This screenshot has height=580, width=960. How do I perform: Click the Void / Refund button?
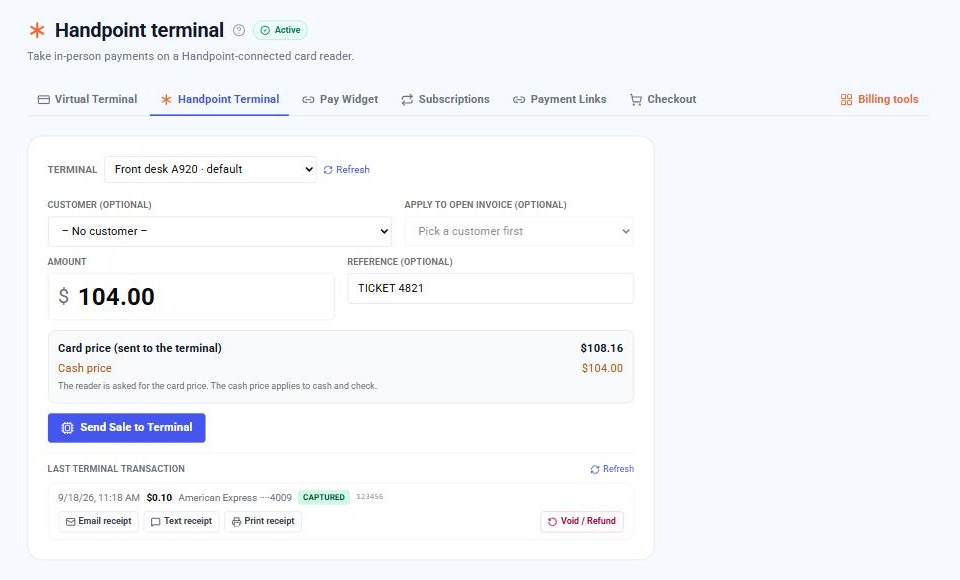[582, 521]
